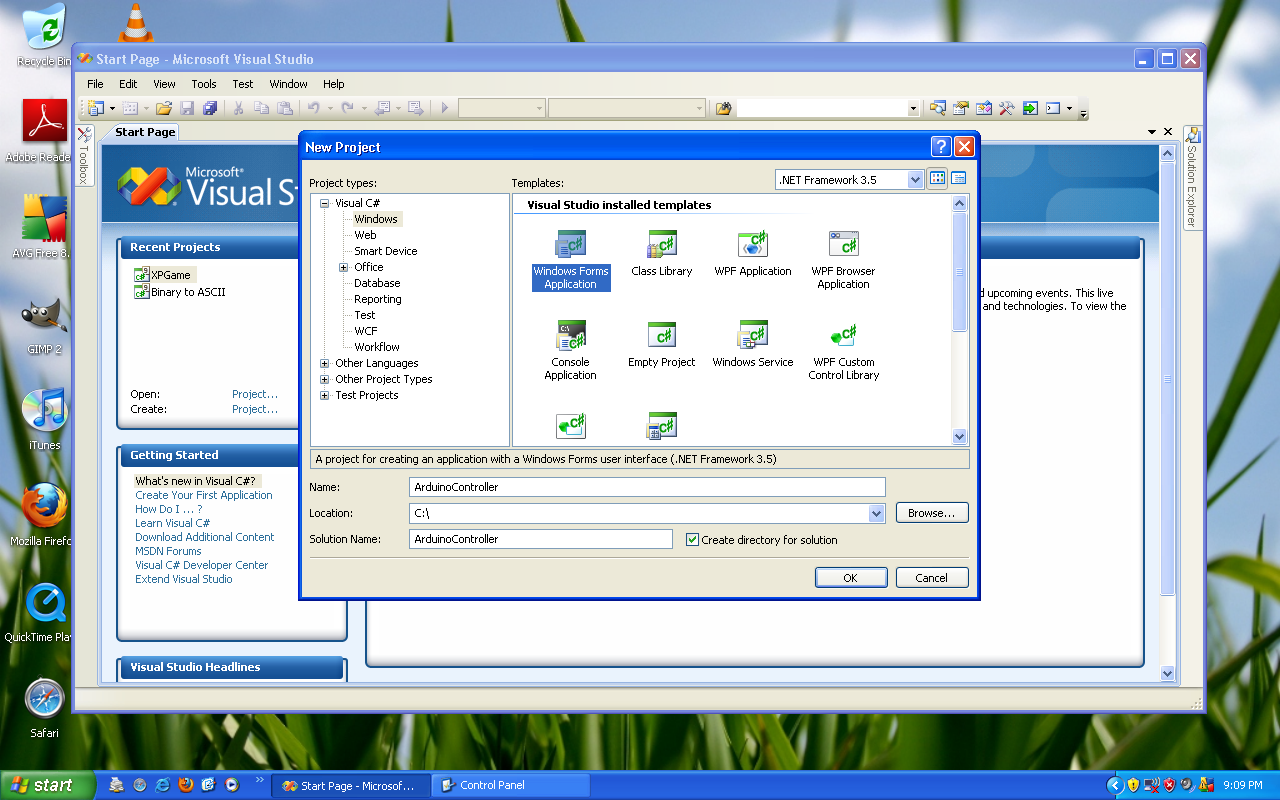Open the .NET Framework version dropdown
1280x800 pixels.
coord(915,180)
